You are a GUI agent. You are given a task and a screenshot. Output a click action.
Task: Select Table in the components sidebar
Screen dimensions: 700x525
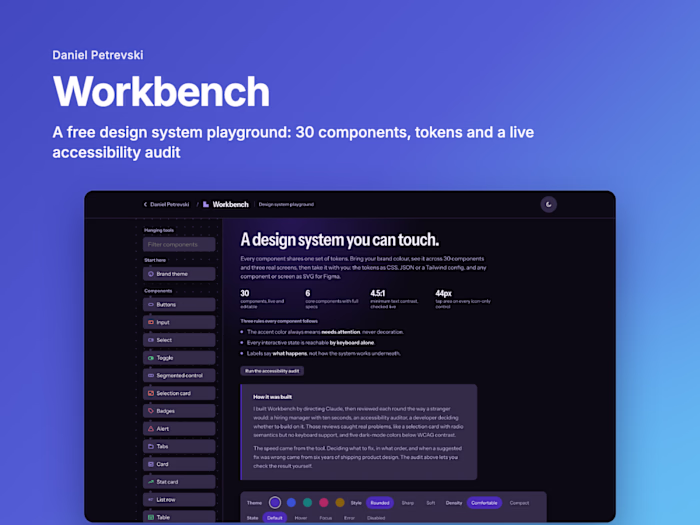(x=179, y=517)
